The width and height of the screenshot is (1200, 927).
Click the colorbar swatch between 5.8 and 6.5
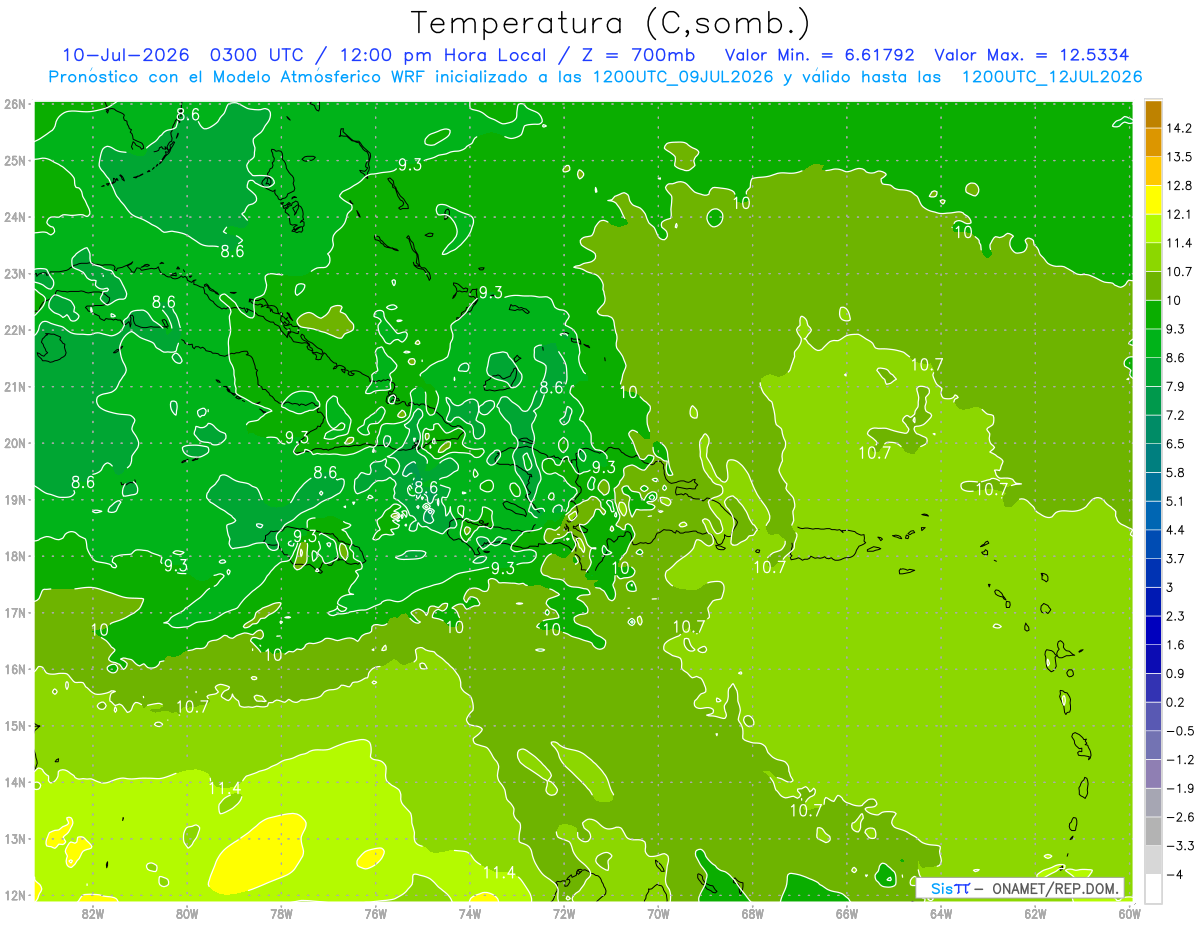click(x=1154, y=458)
